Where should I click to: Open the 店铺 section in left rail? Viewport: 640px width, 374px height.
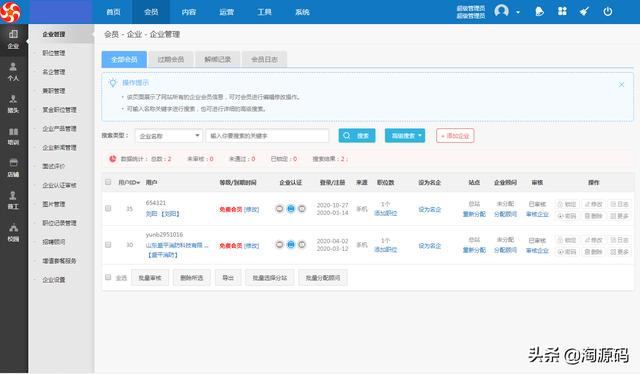tap(13, 168)
